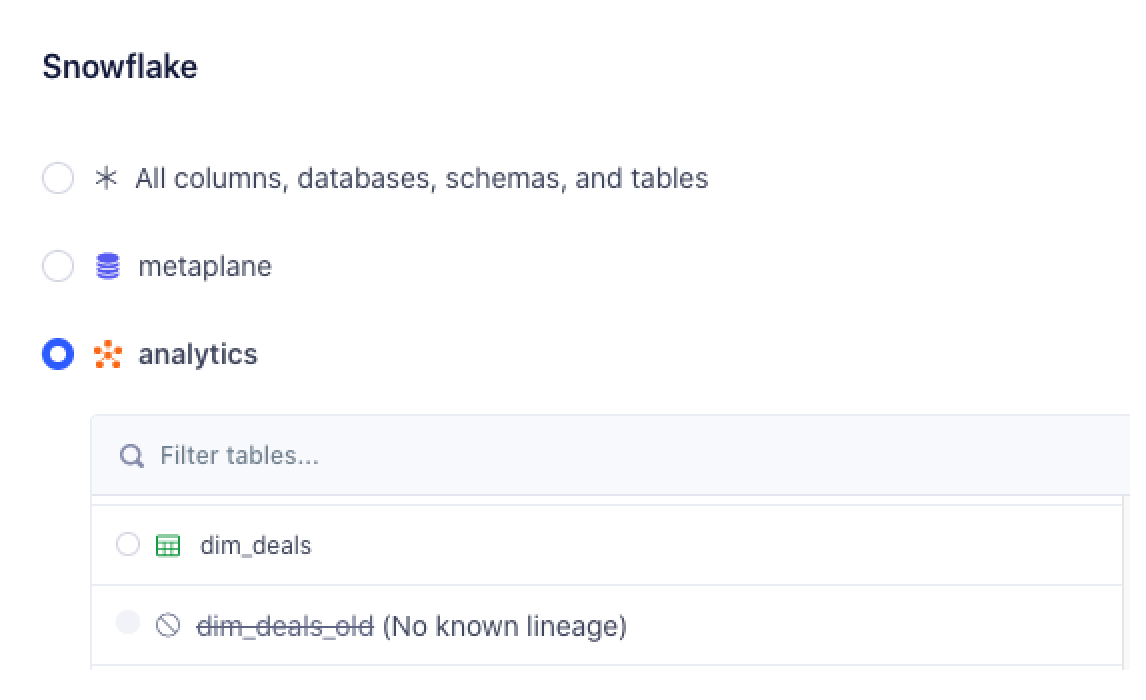Click the green table icon for dim_deals
1146x700 pixels.
[x=168, y=546]
